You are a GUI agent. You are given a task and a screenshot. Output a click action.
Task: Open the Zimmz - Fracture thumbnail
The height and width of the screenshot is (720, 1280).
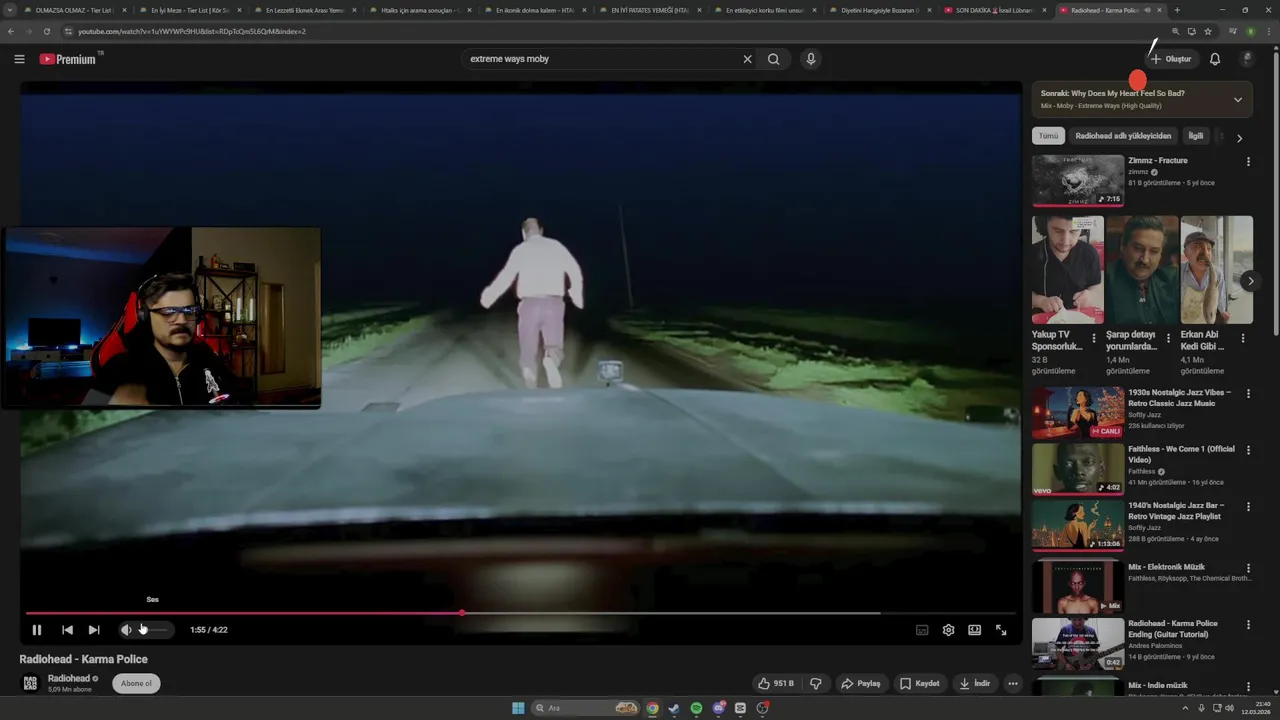click(1078, 180)
